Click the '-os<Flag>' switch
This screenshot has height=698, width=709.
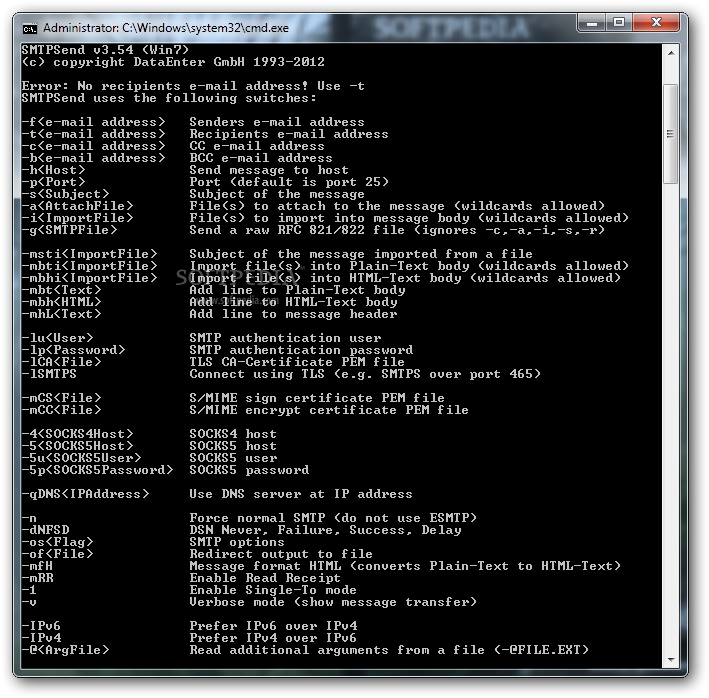57,542
